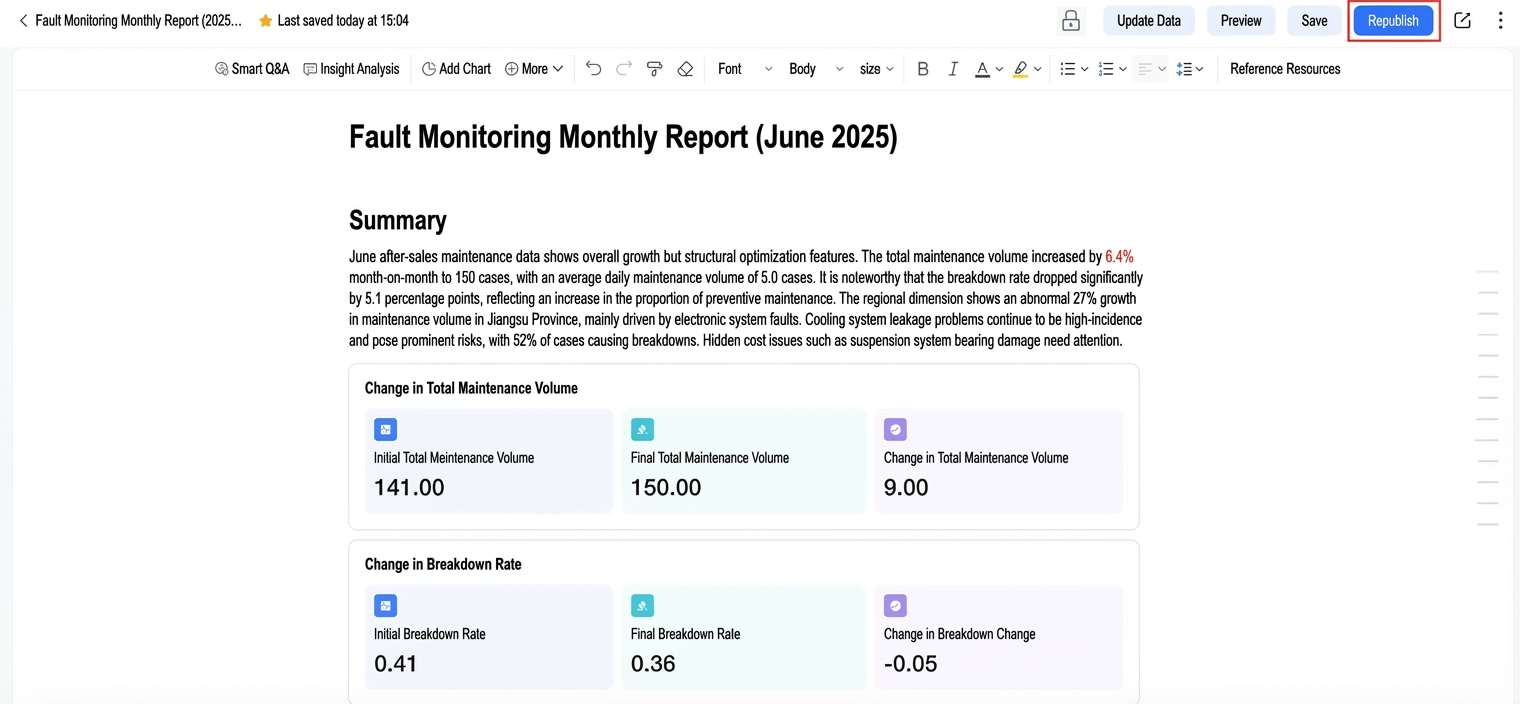Clear formatting with the eraser icon

(685, 69)
